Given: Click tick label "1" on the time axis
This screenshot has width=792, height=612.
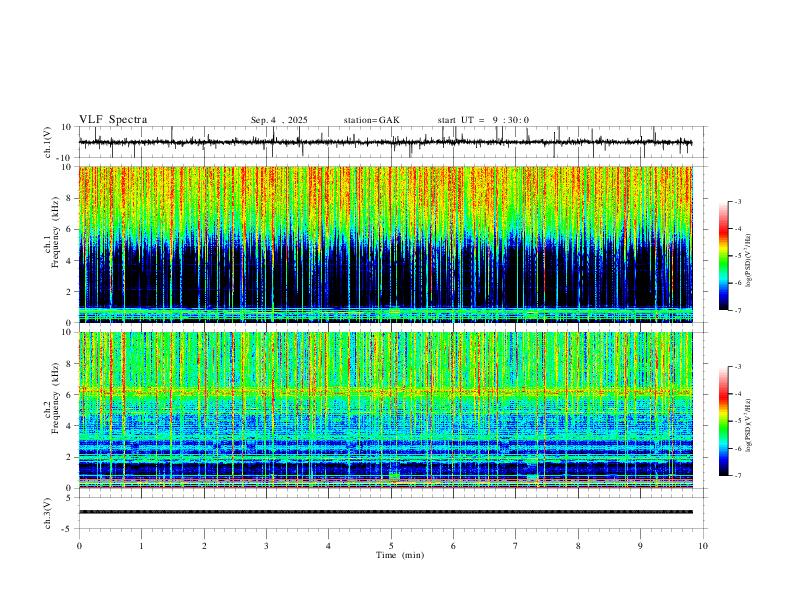Looking at the screenshot, I should tap(141, 546).
